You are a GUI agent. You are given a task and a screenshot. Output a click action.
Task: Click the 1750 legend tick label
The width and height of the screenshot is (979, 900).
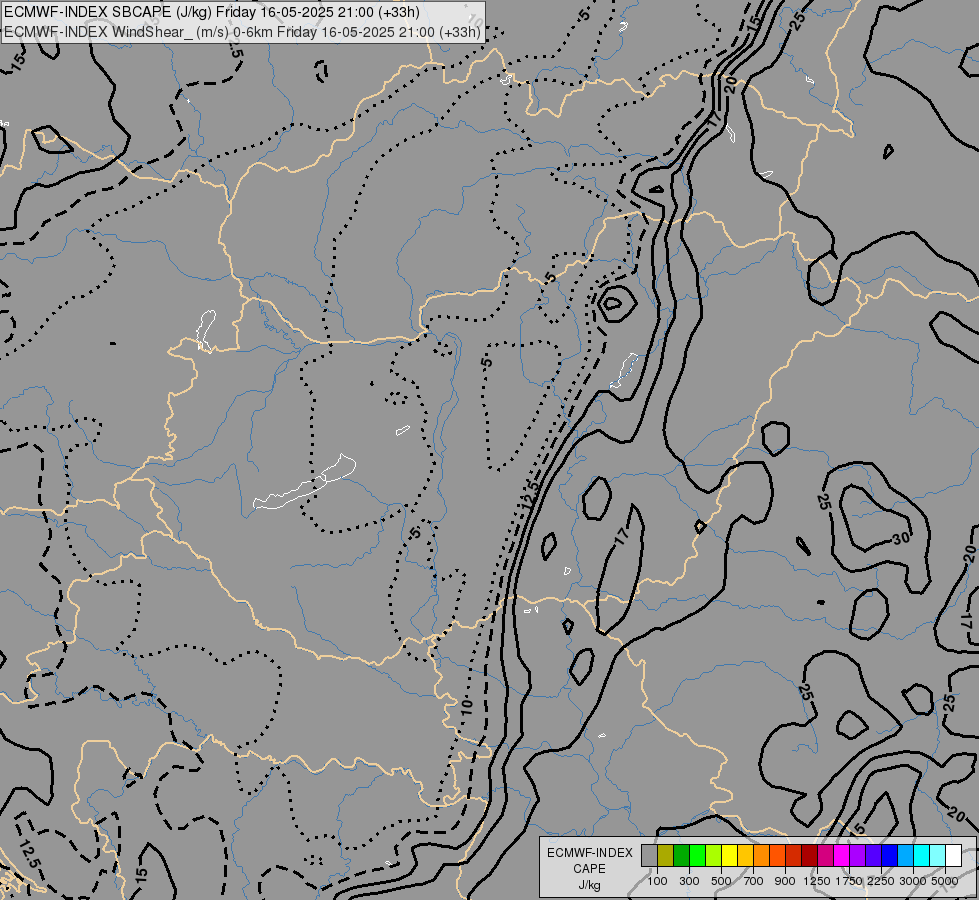pos(849,881)
